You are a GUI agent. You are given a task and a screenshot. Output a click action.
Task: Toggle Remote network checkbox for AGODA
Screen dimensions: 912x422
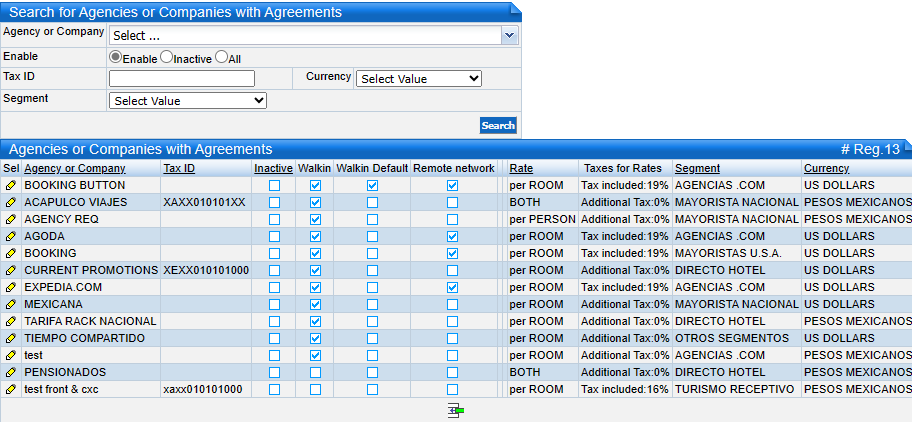[x=453, y=237]
